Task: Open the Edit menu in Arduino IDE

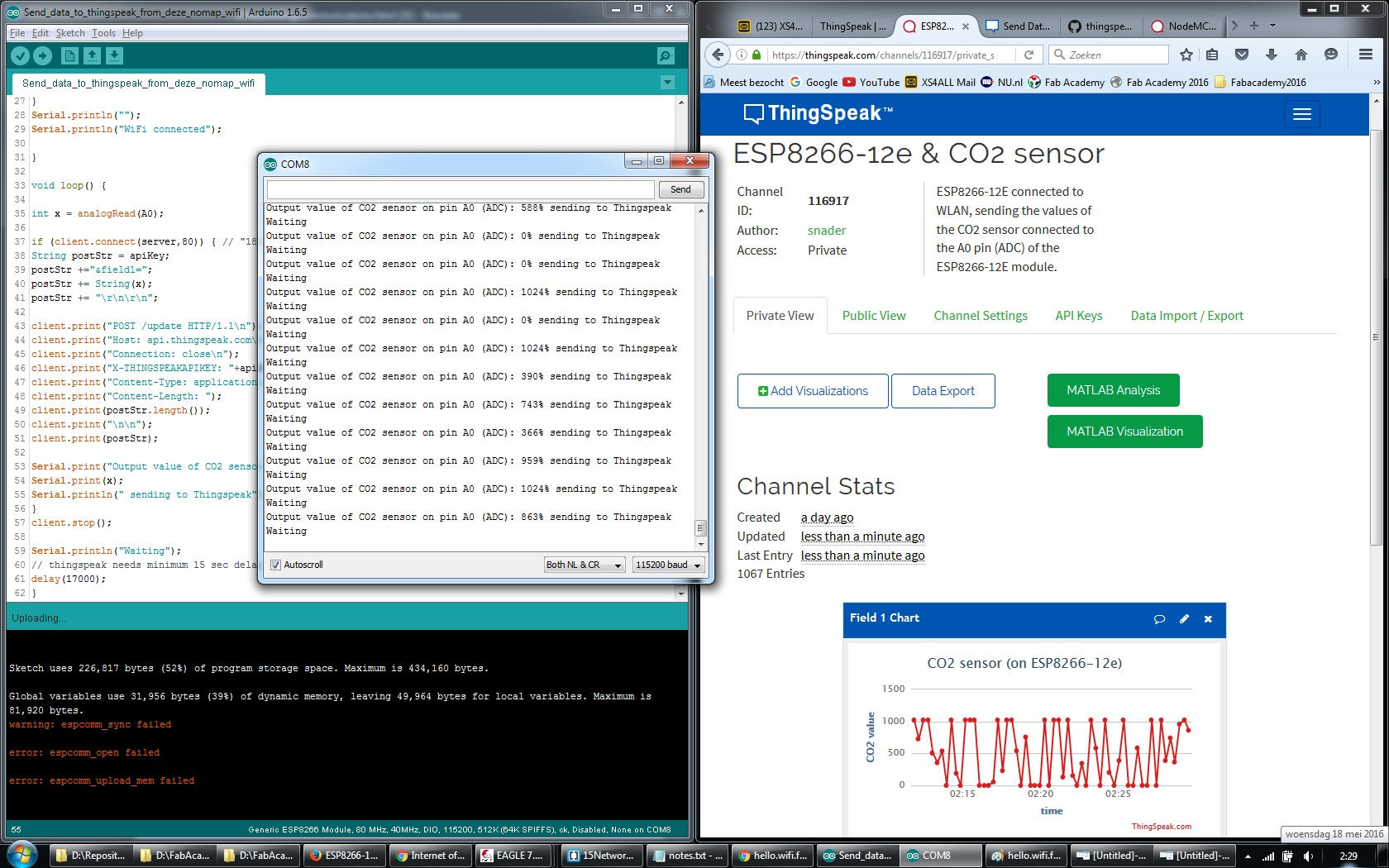Action: (41, 33)
